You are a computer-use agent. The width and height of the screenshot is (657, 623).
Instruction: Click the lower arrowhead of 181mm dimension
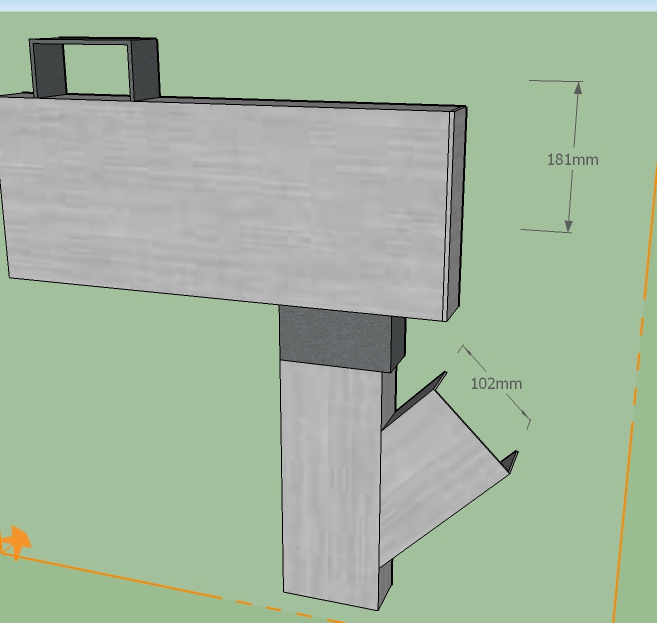coord(569,224)
